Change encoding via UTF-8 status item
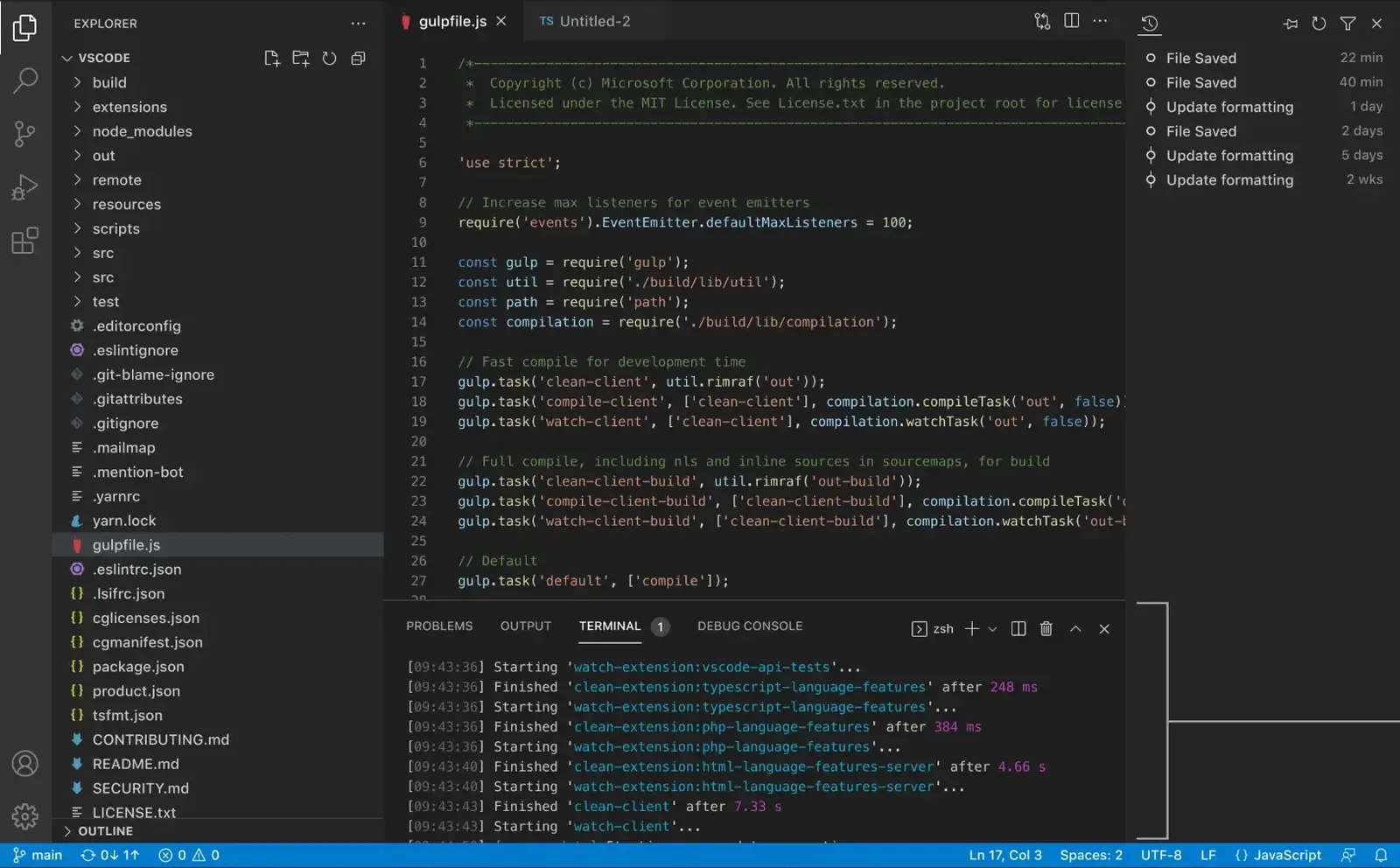Viewport: 1400px width, 868px height. point(1161,856)
